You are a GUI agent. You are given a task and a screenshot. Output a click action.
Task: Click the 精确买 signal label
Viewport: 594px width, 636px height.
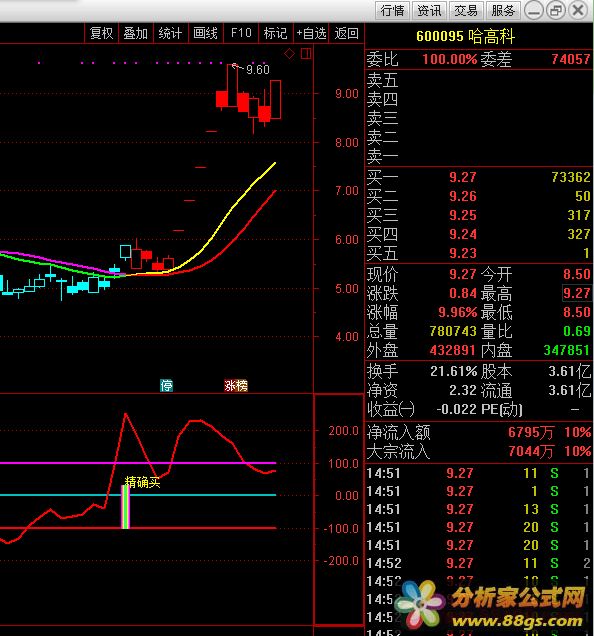tap(142, 482)
